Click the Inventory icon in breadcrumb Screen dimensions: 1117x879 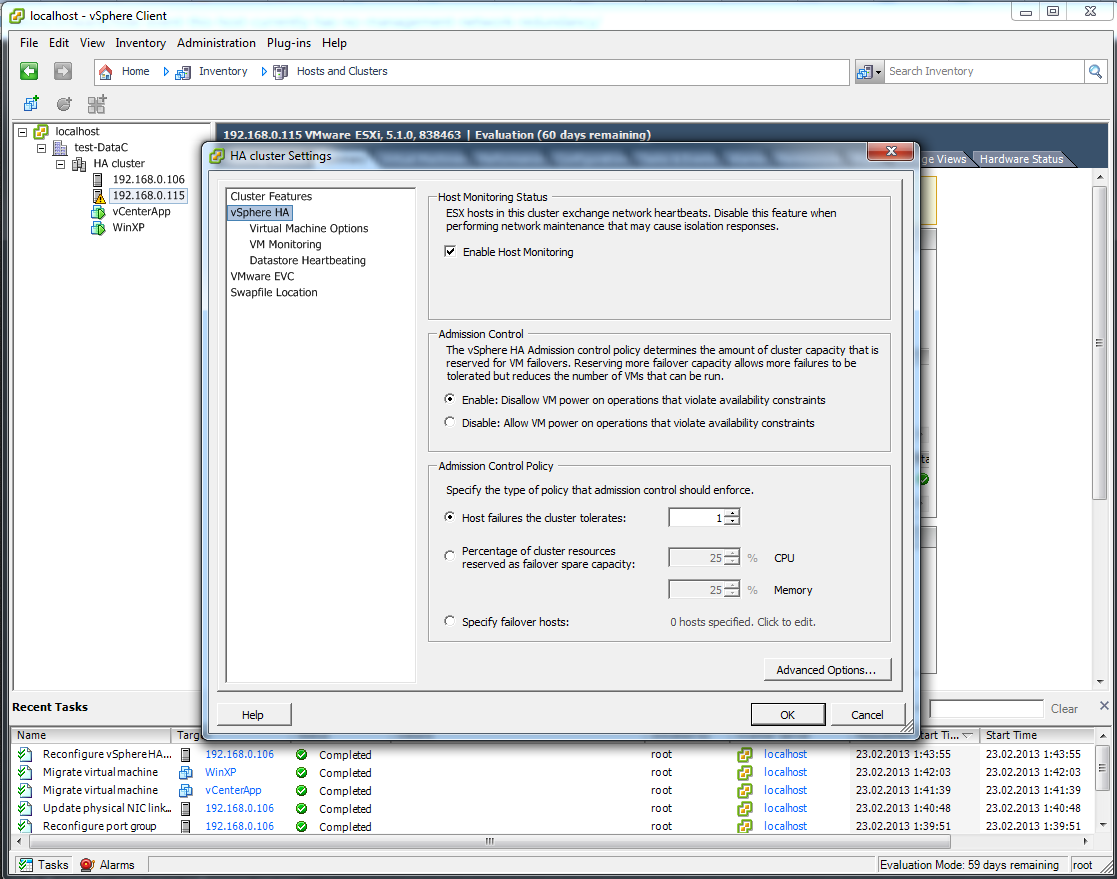click(183, 72)
